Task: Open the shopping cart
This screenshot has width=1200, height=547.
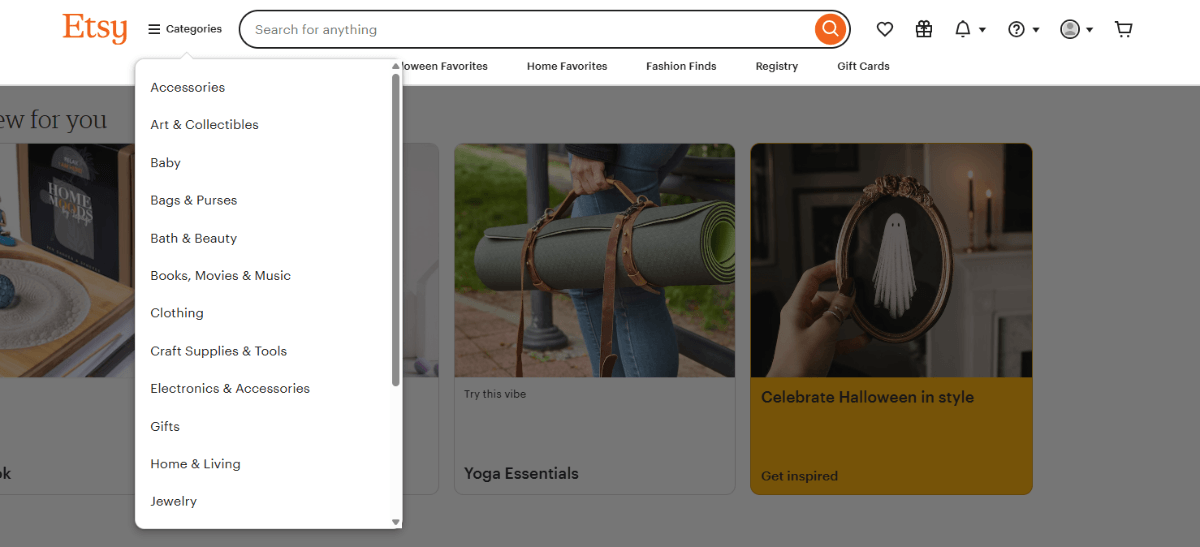Action: click(x=1124, y=29)
